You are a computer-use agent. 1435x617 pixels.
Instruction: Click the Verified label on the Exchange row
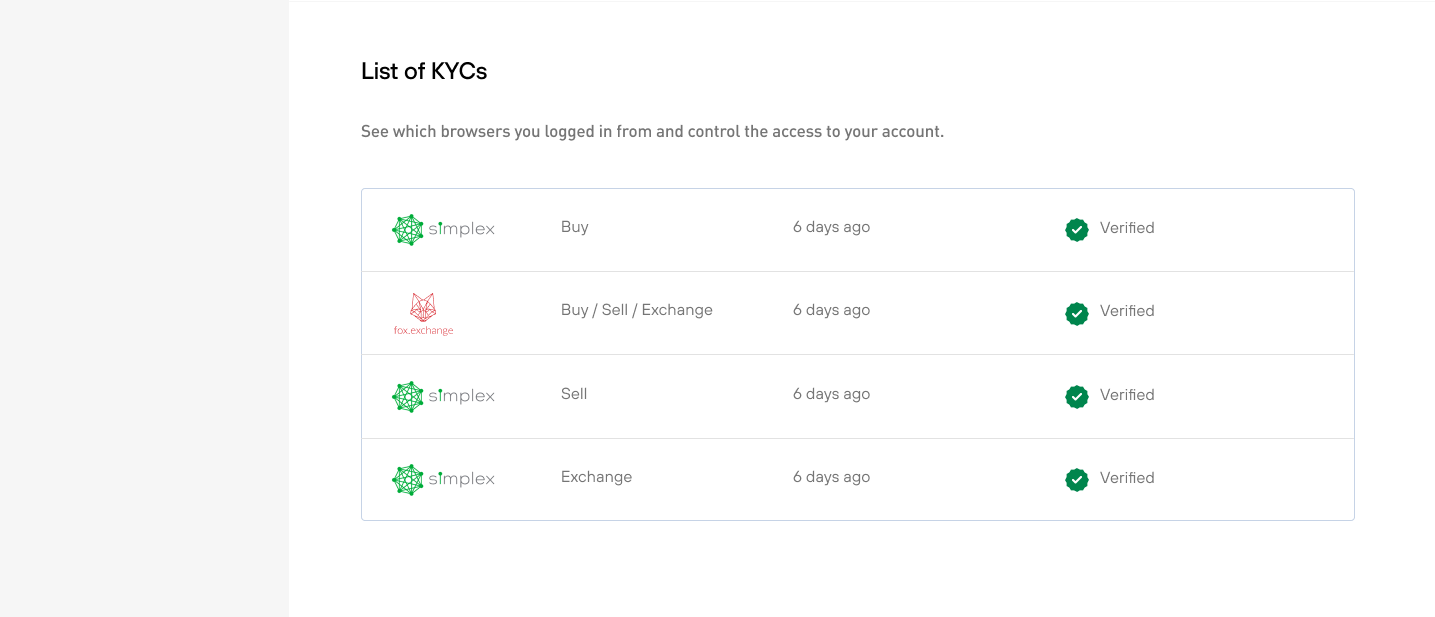coord(1127,478)
